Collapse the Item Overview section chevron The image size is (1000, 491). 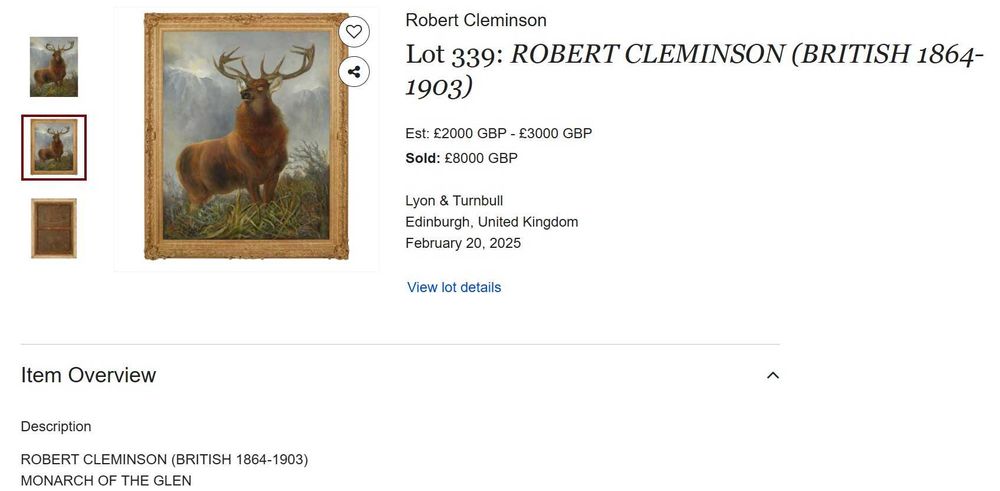tap(772, 376)
